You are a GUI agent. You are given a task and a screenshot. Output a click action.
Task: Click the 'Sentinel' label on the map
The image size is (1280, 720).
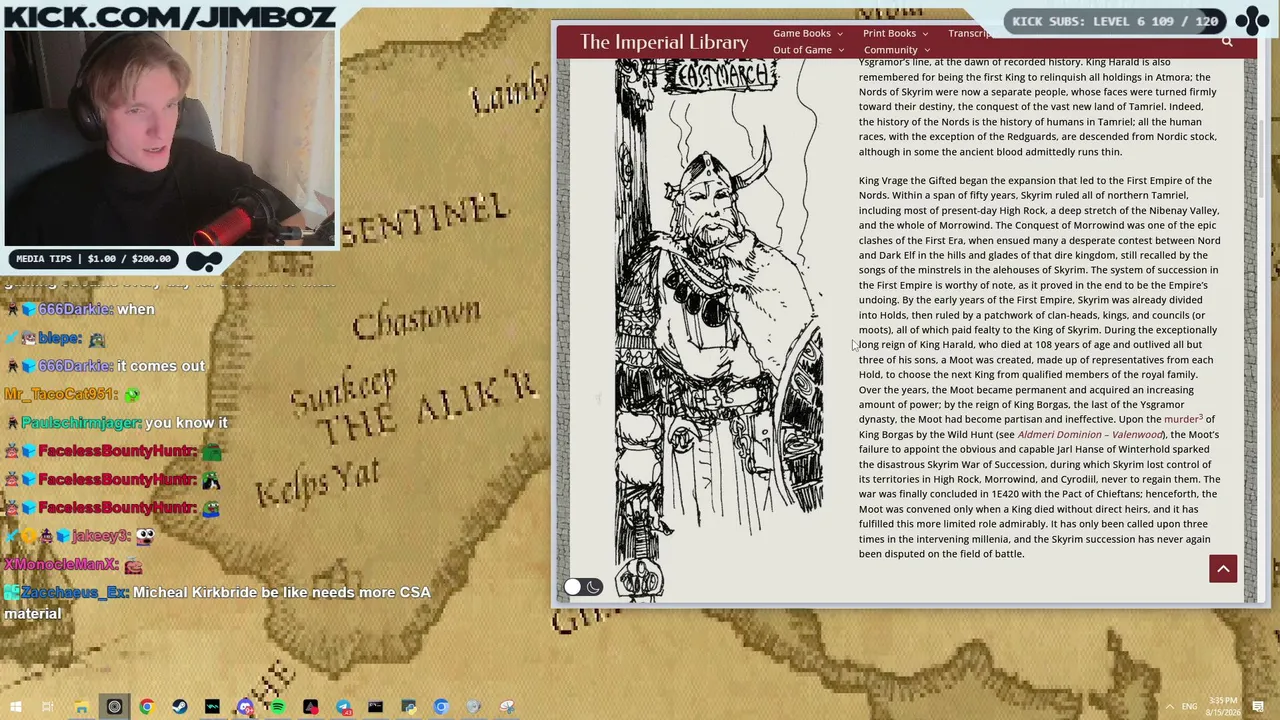pos(425,219)
